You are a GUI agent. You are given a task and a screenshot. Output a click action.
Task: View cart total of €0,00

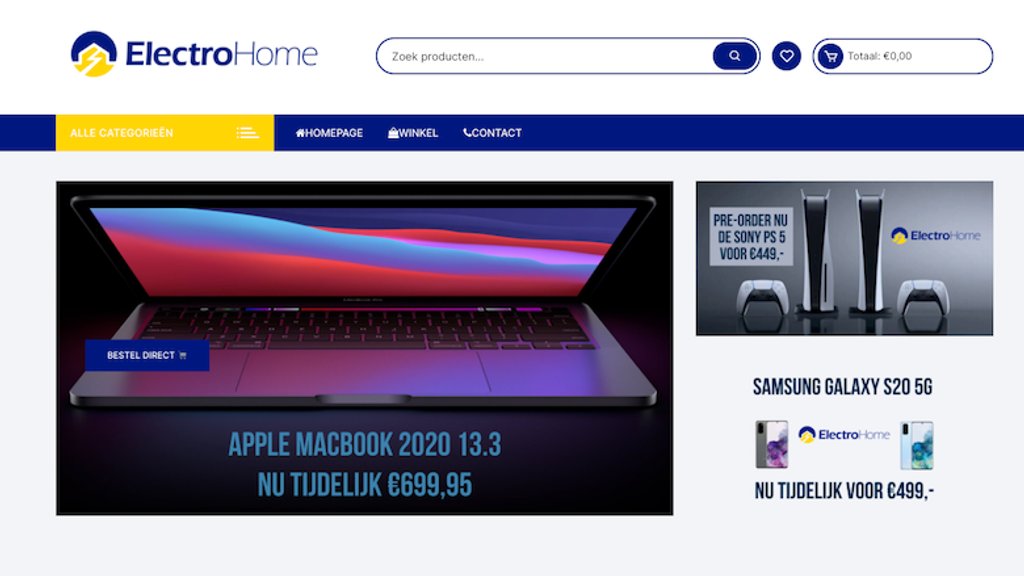(x=880, y=56)
